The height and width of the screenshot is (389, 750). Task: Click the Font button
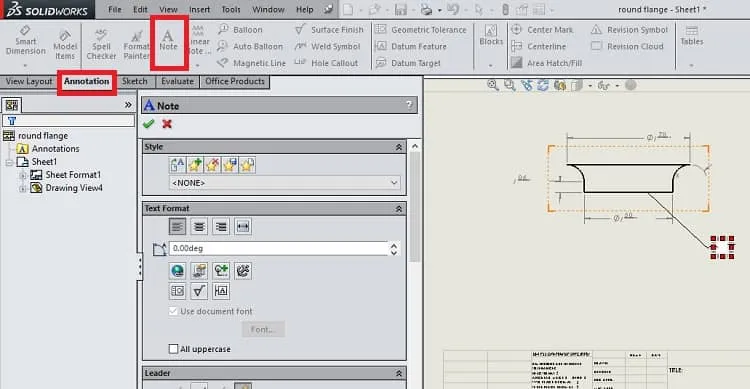pos(263,329)
